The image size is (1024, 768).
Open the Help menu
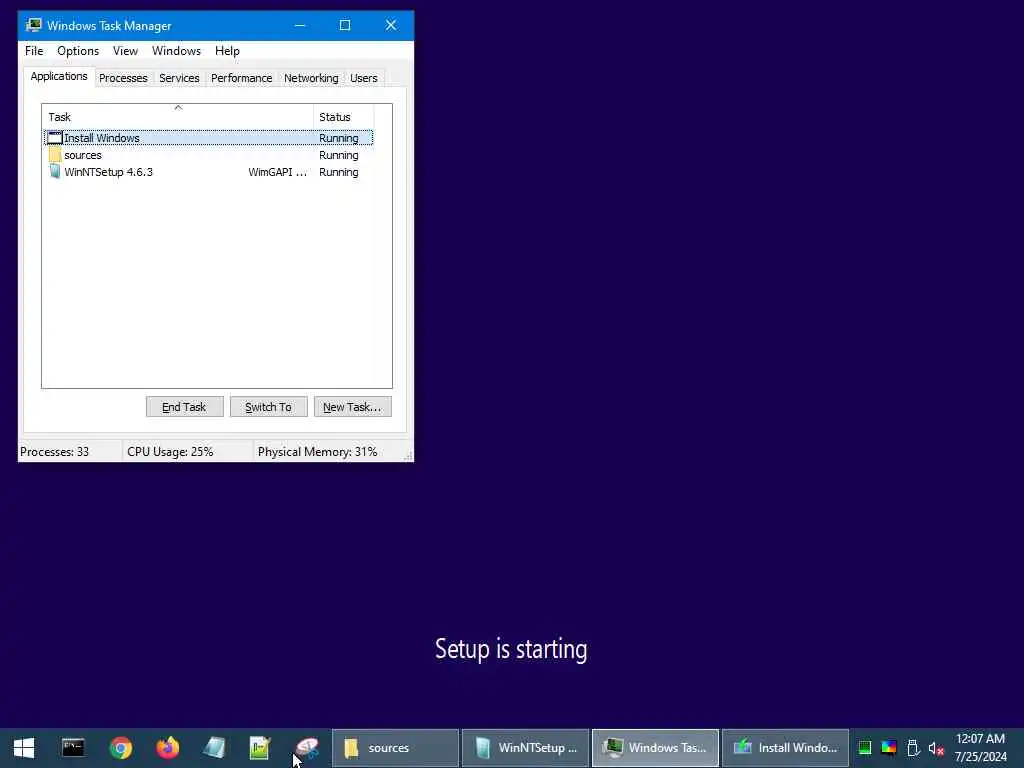pyautogui.click(x=227, y=51)
